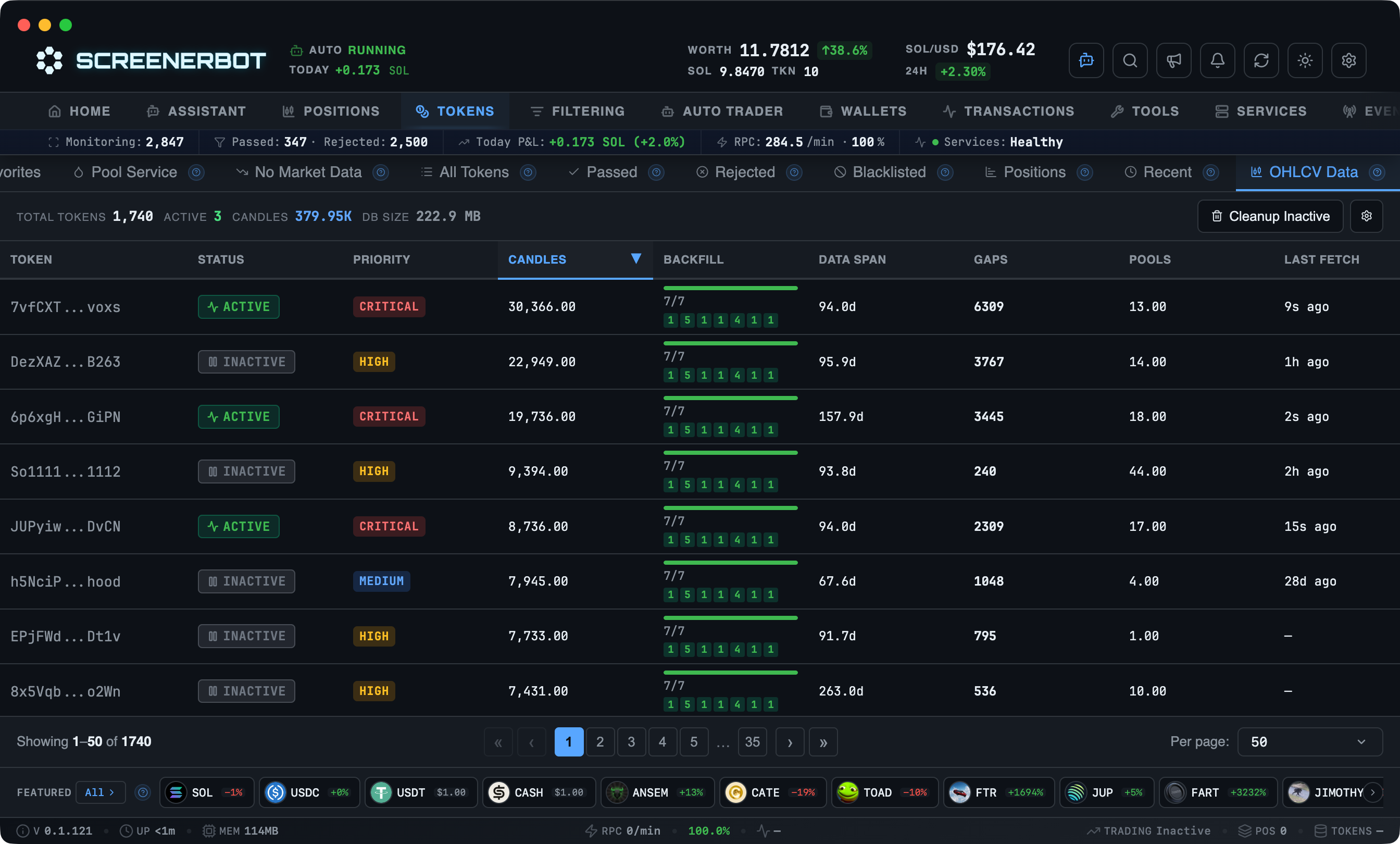
Task: Click help icon next to No Market Data
Action: coord(381,172)
